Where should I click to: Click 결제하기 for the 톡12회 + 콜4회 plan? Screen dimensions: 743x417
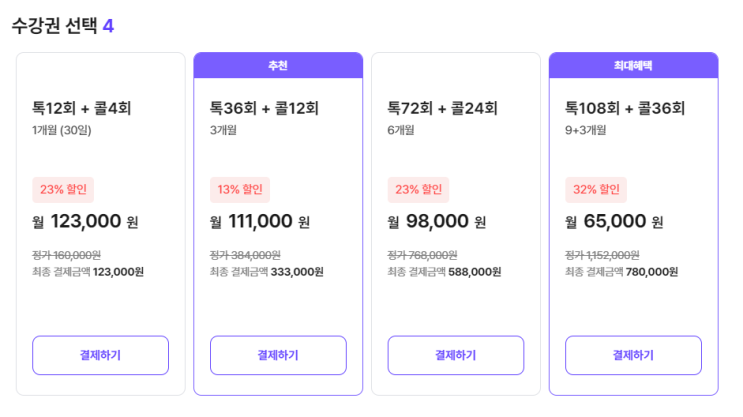100,355
